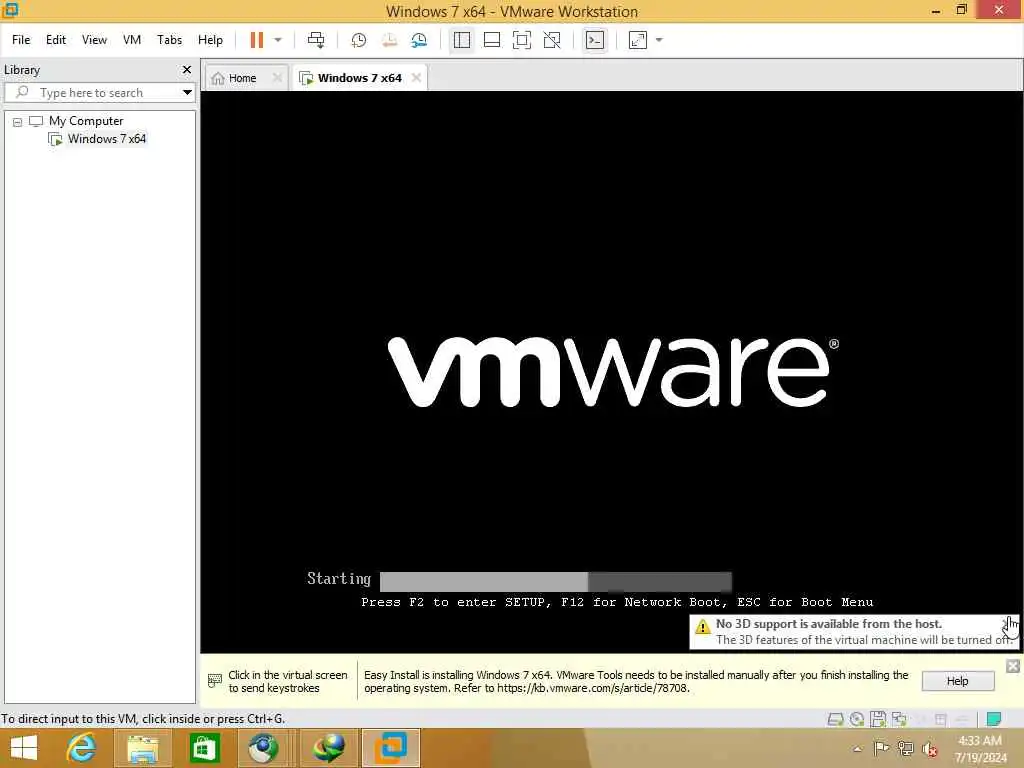Show the console view
This screenshot has height=768, width=1024.
[594, 40]
